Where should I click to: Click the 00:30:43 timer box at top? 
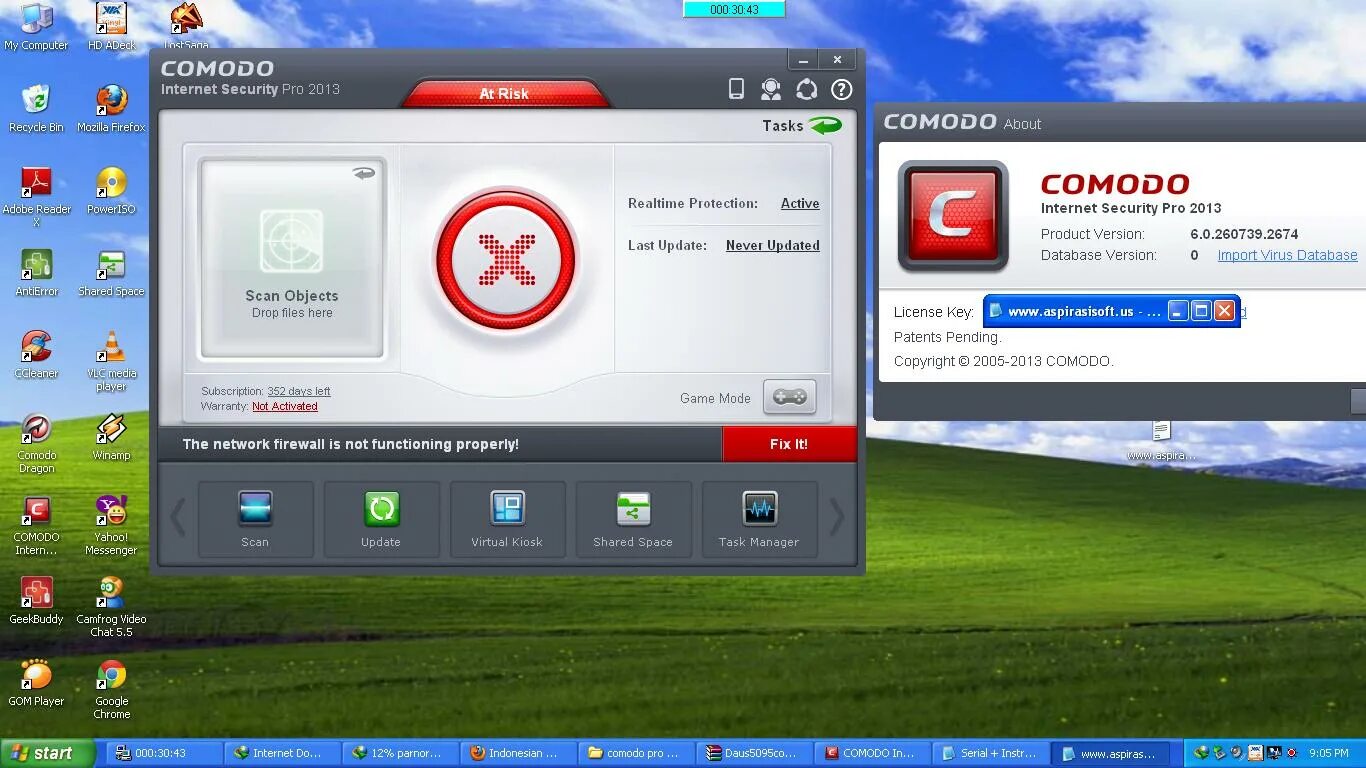[734, 9]
